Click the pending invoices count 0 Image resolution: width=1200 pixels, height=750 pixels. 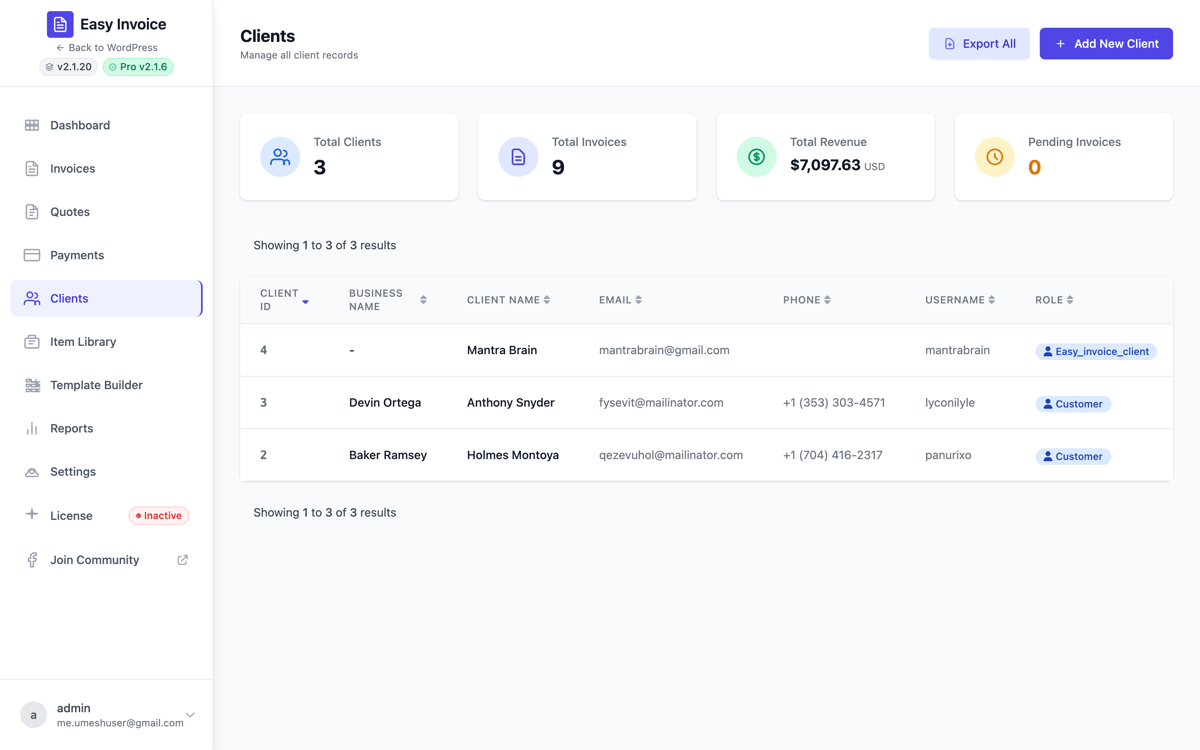coord(1035,168)
